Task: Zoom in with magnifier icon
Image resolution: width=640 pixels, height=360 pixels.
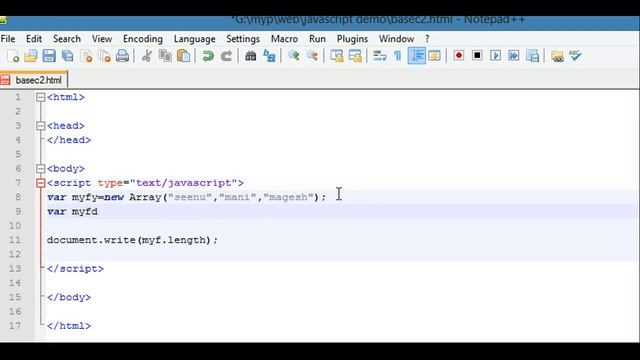Action: pos(293,56)
